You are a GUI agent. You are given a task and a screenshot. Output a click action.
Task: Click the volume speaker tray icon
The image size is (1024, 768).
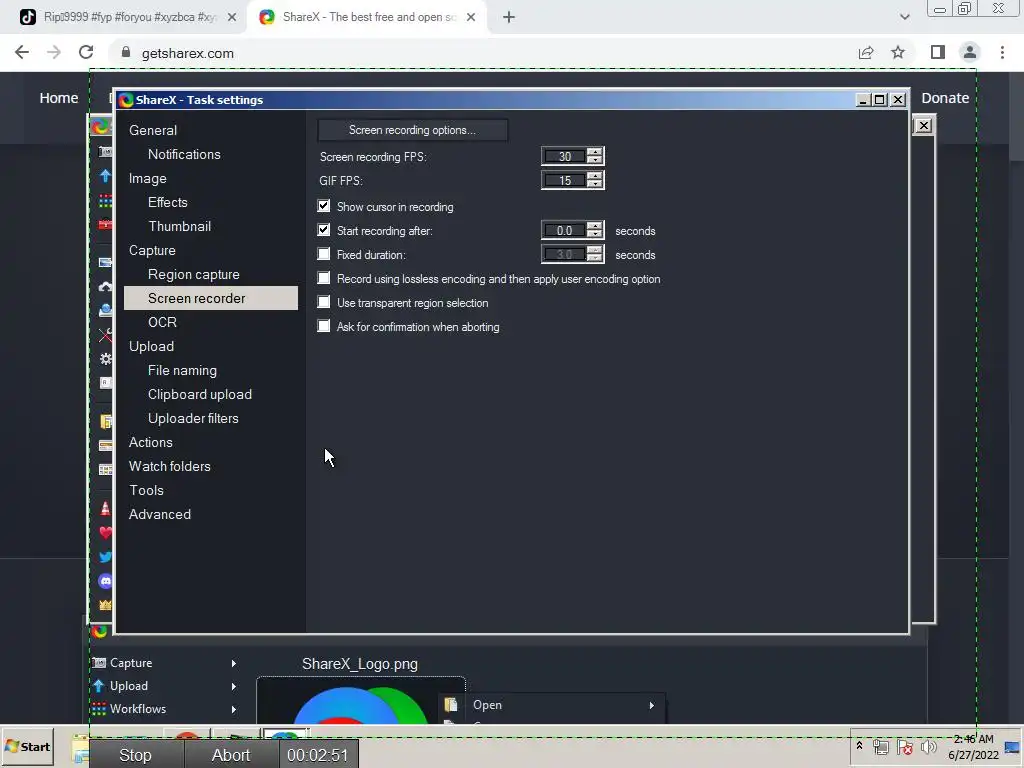[928, 747]
